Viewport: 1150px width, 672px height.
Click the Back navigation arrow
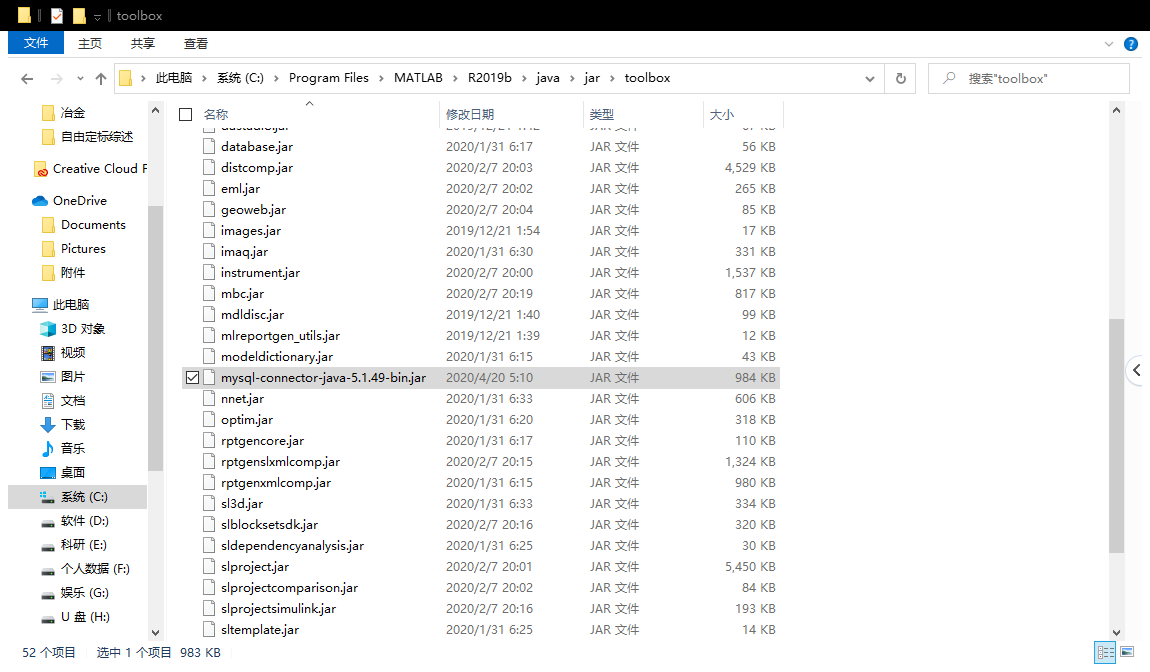[27, 78]
